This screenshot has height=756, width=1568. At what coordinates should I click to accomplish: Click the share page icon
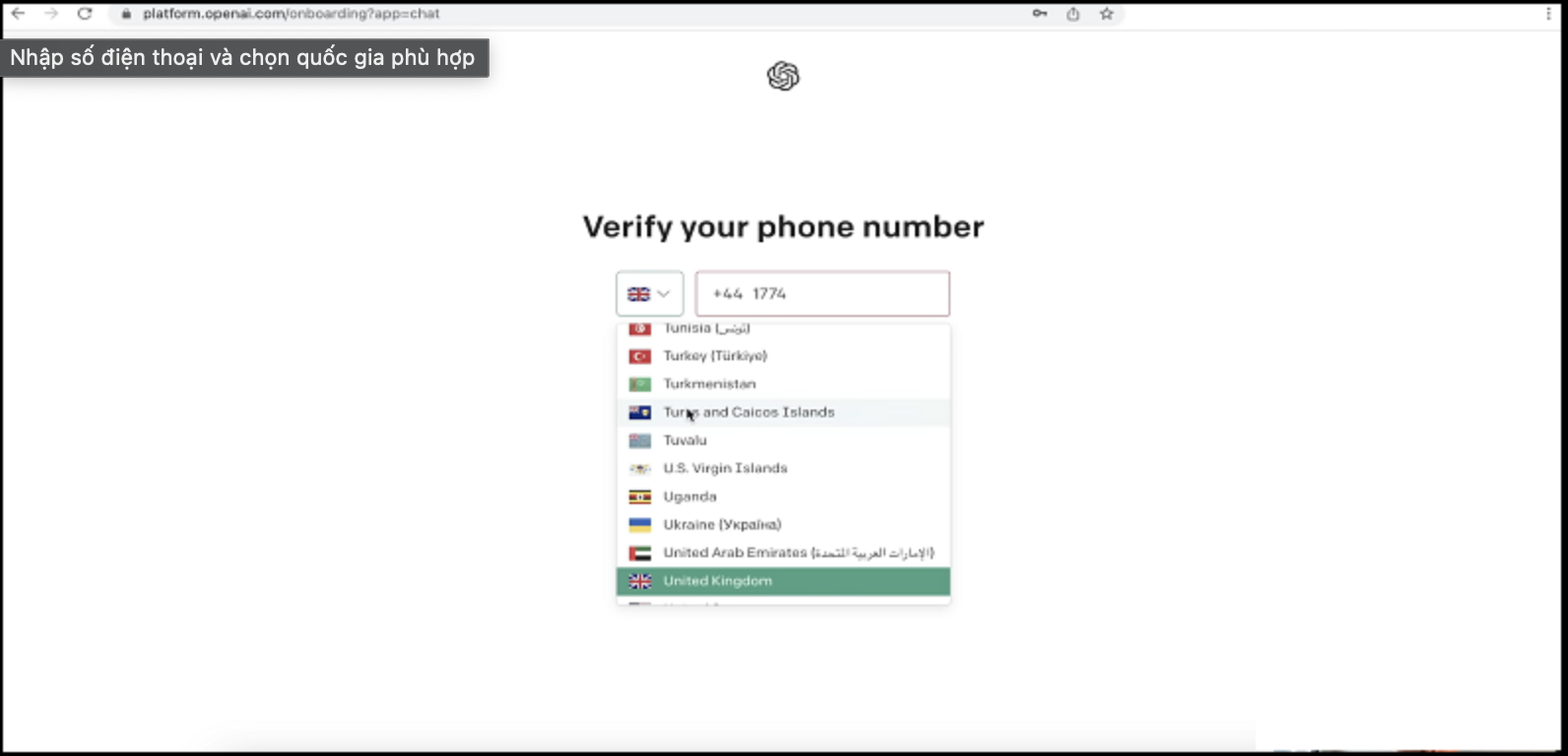pyautogui.click(x=1073, y=14)
